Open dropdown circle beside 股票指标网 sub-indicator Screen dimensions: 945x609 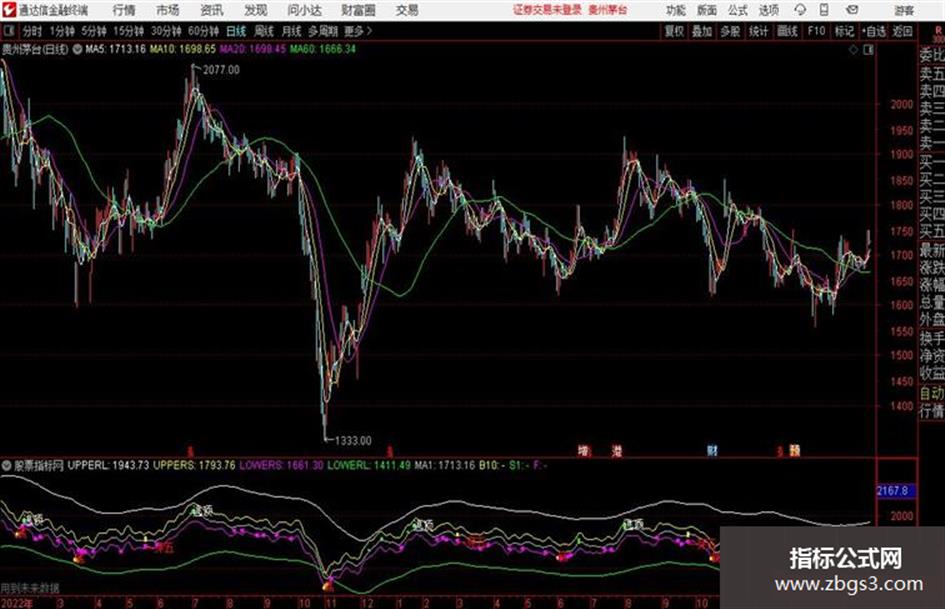point(7,465)
